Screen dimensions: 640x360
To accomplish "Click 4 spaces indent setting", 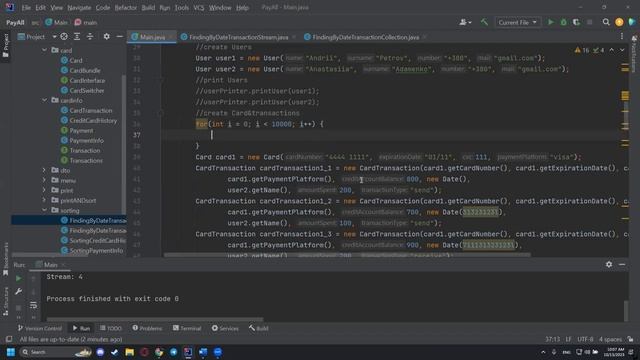I will [x=610, y=339].
